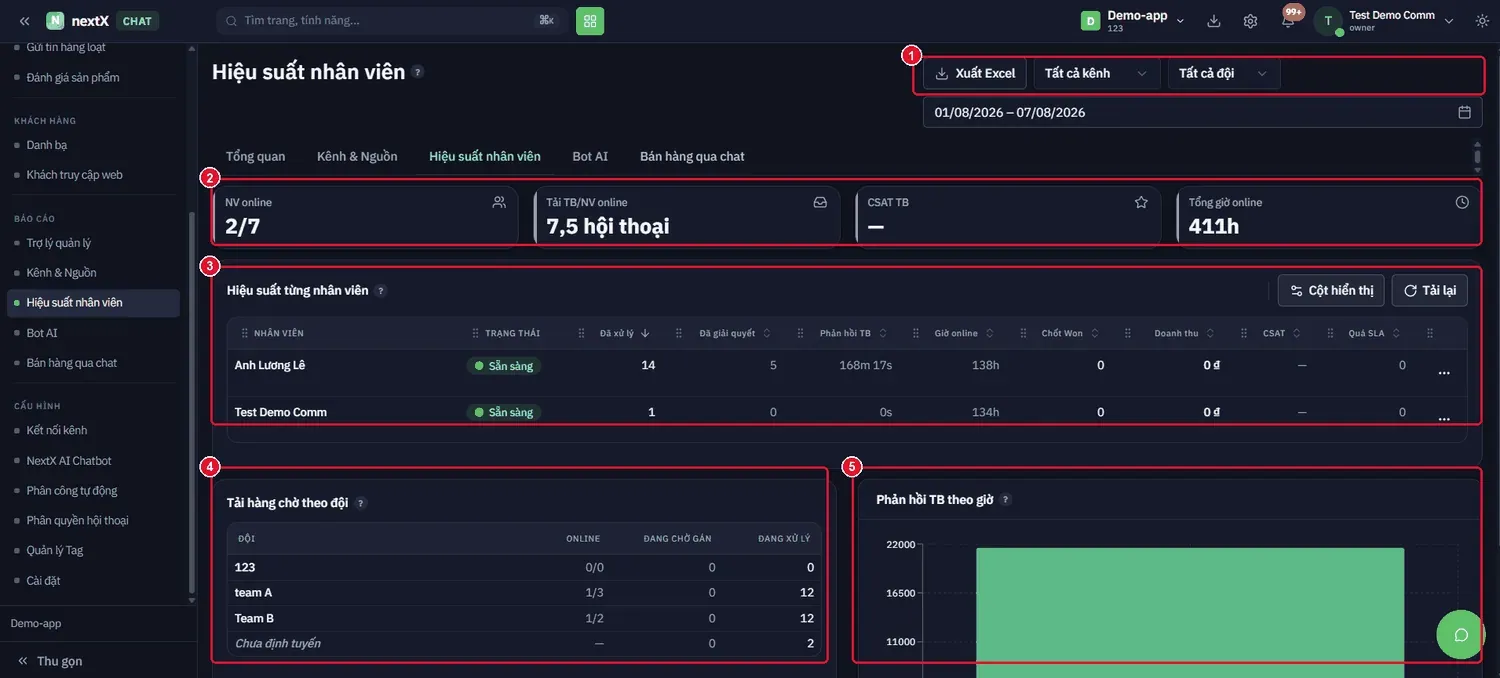Click the nextX logo icon in the header
Image resolution: width=1500 pixels, height=678 pixels.
[x=55, y=21]
